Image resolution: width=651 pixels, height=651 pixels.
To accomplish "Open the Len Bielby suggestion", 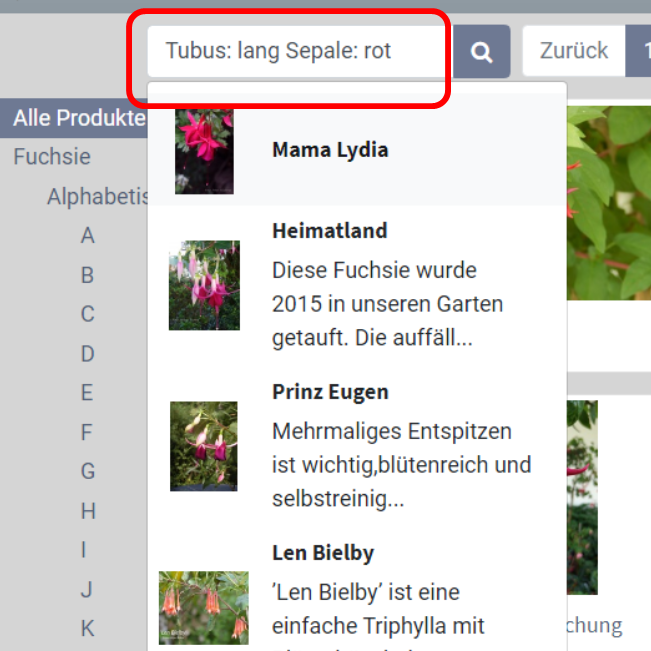I will tap(322, 553).
